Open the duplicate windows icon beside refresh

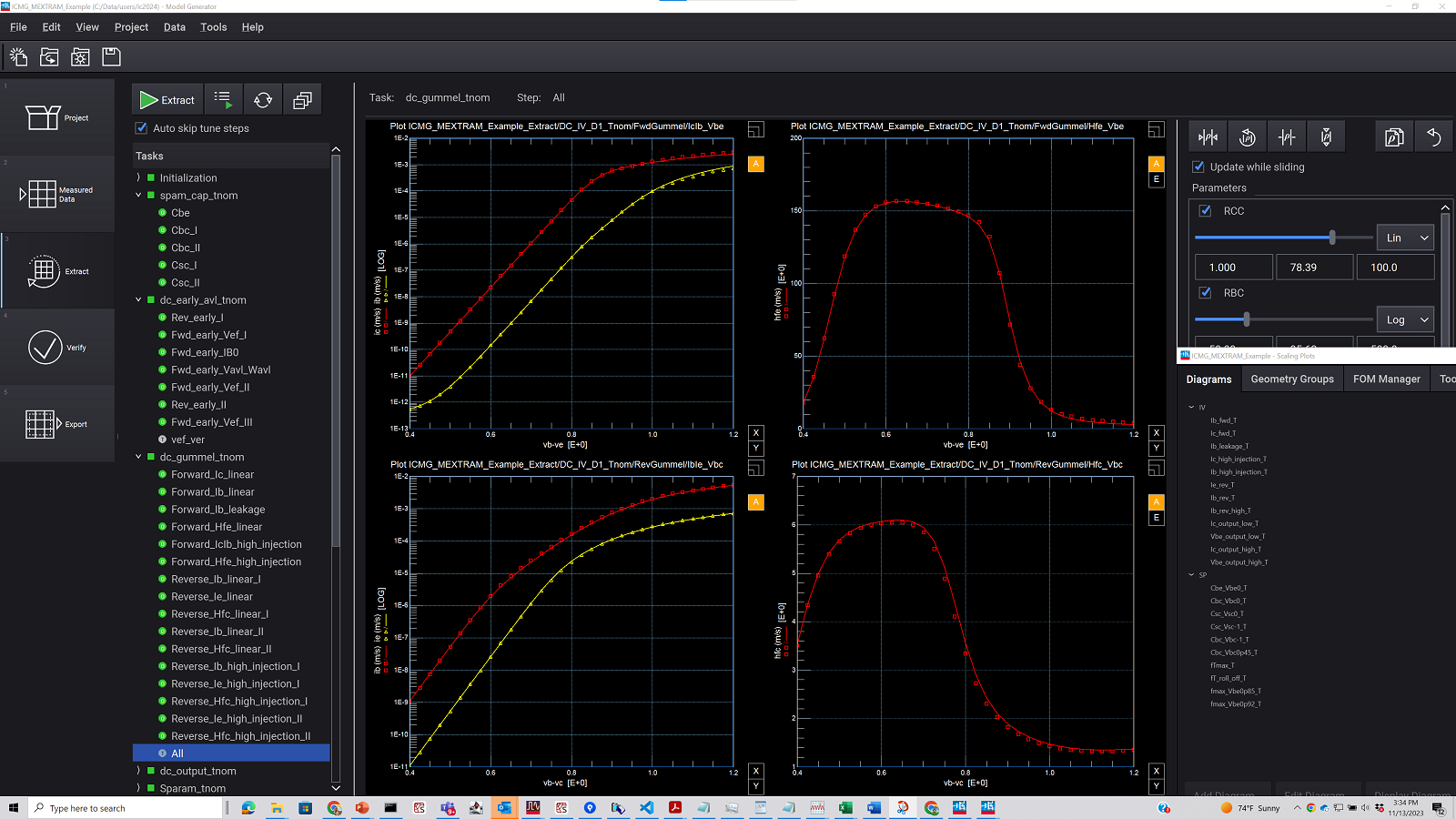point(302,99)
